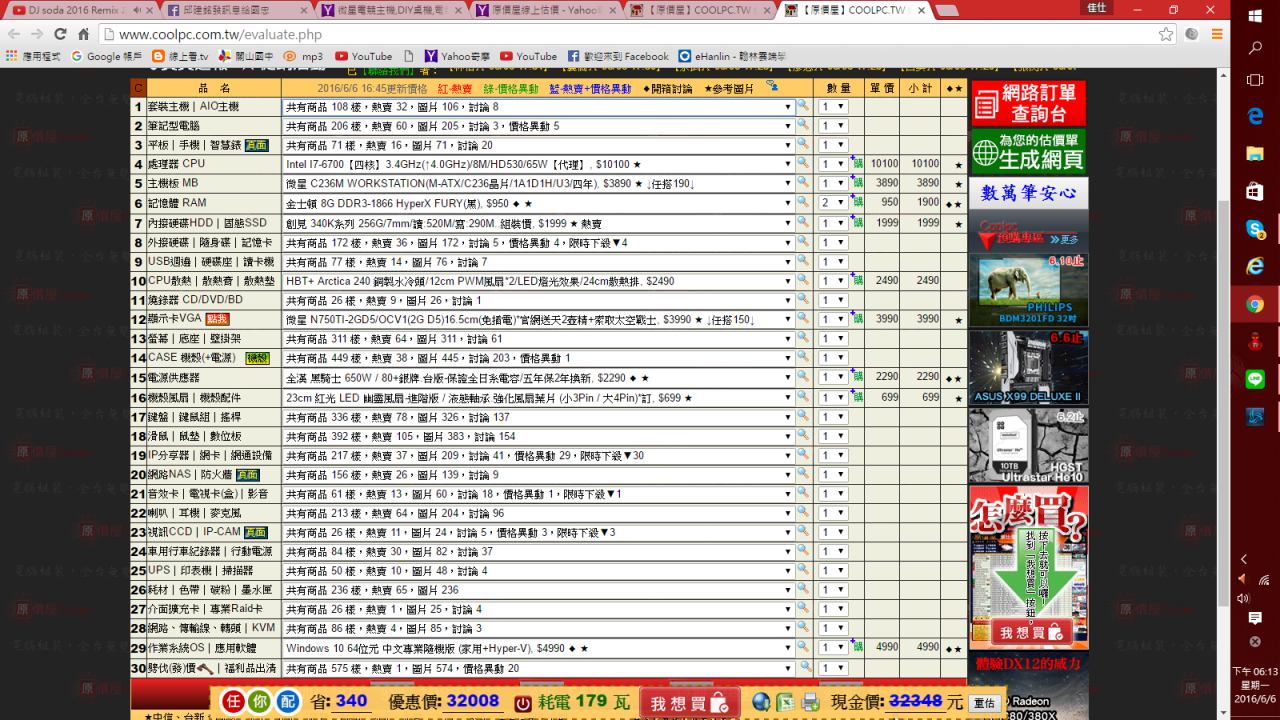The height and width of the screenshot is (720, 1280).
Task: Click the magnifier icon in the 作業系統OS row
Action: [x=802, y=647]
